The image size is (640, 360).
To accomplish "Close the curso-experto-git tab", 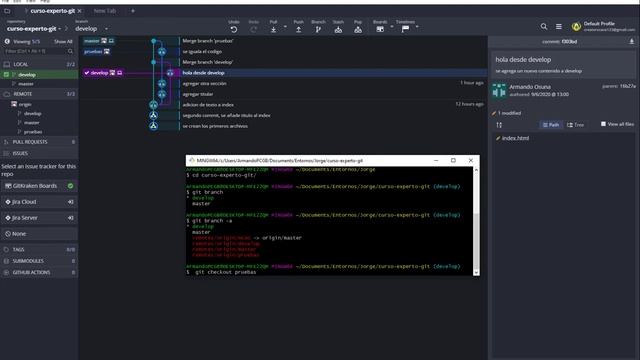I will (x=80, y=11).
